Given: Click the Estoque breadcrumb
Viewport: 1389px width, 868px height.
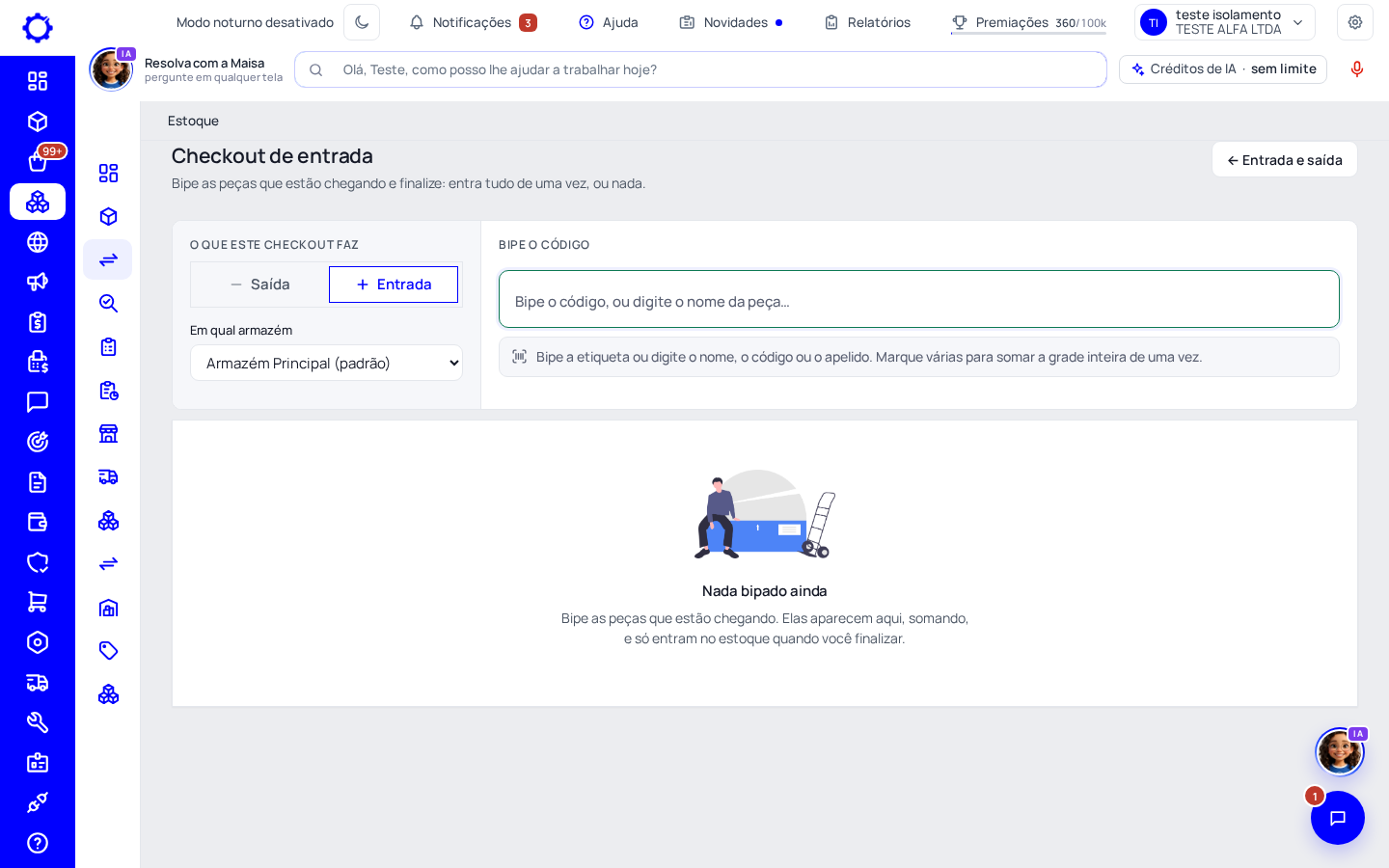Looking at the screenshot, I should click(x=193, y=121).
